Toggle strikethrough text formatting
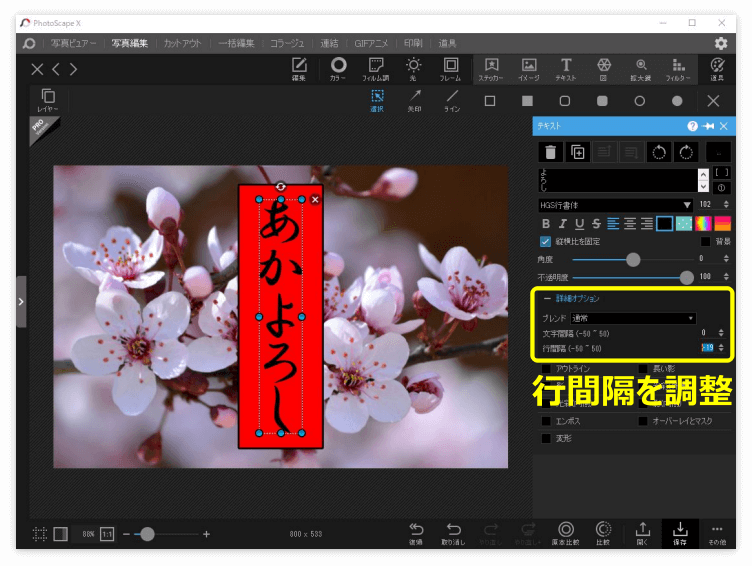This screenshot has width=752, height=566. point(596,224)
